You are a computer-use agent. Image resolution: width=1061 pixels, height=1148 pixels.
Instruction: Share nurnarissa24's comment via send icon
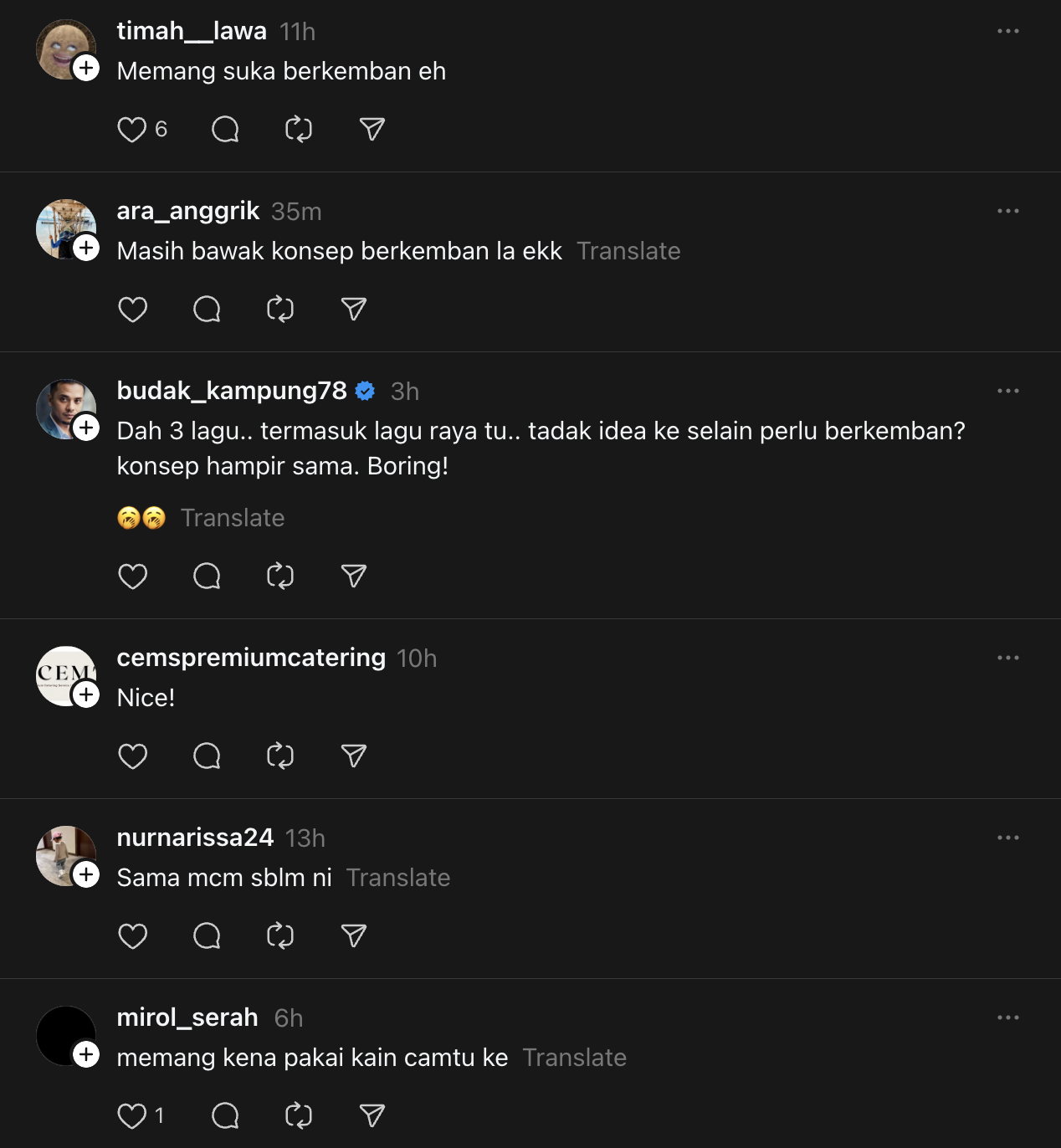coord(354,936)
